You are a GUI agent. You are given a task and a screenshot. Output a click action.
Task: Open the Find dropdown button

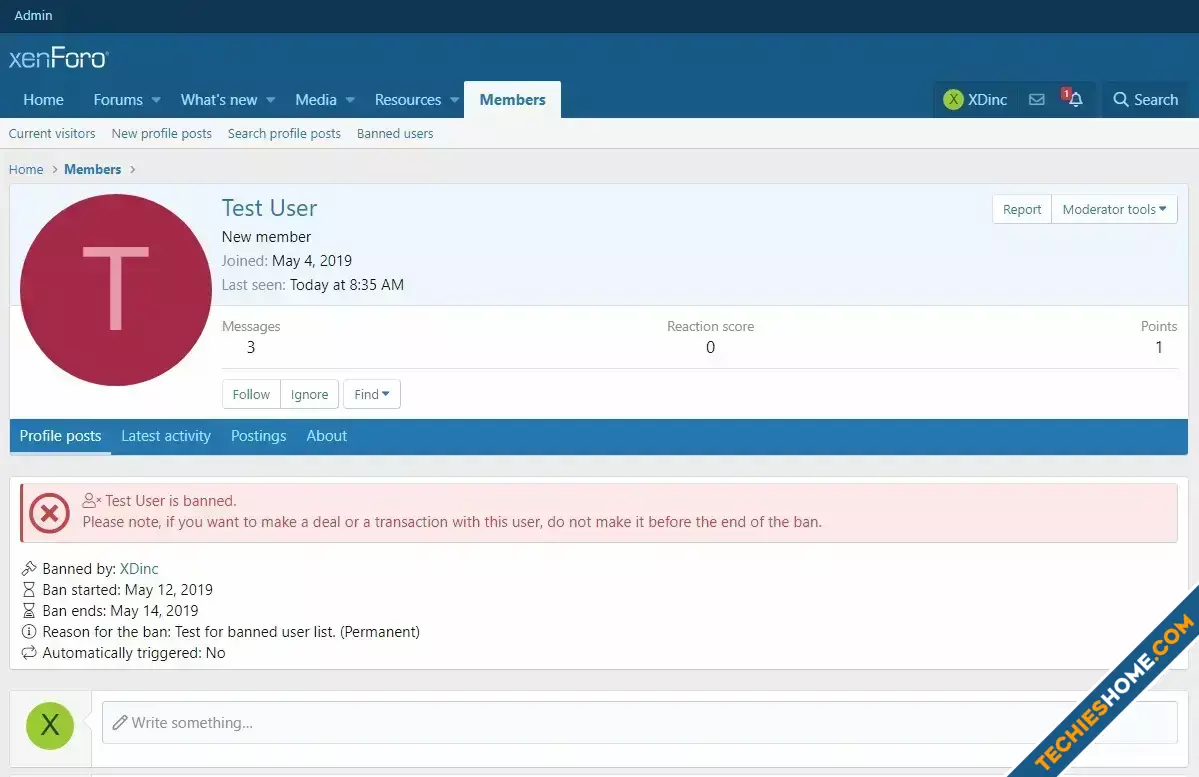372,395
